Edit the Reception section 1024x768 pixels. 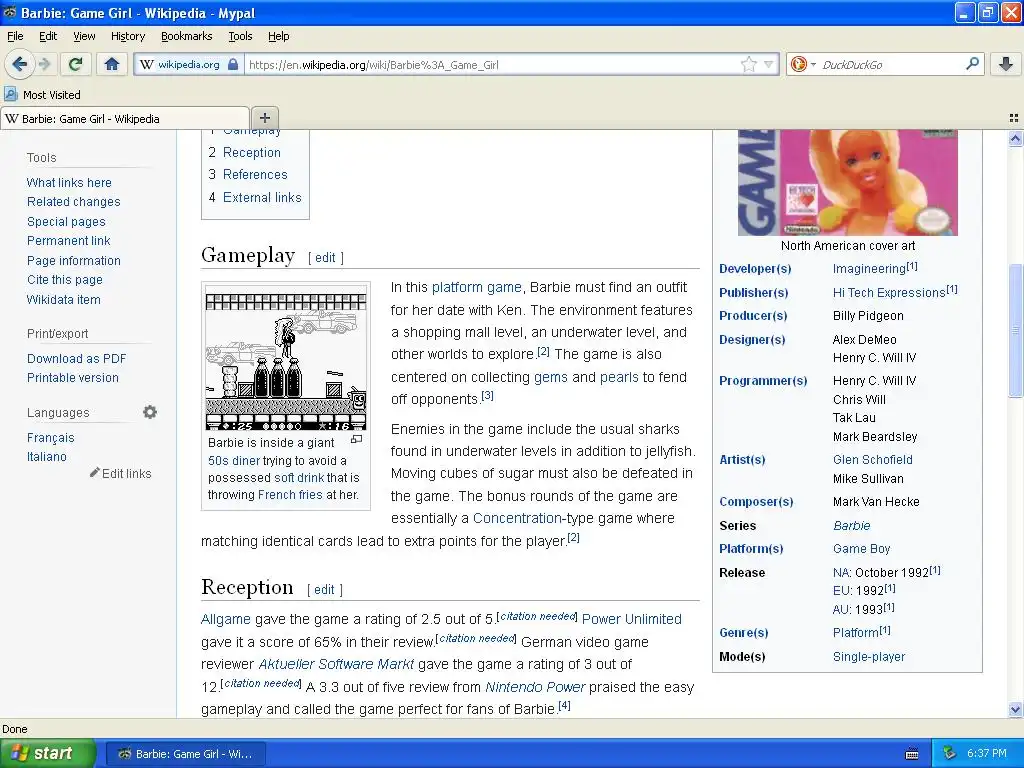pyautogui.click(x=324, y=589)
